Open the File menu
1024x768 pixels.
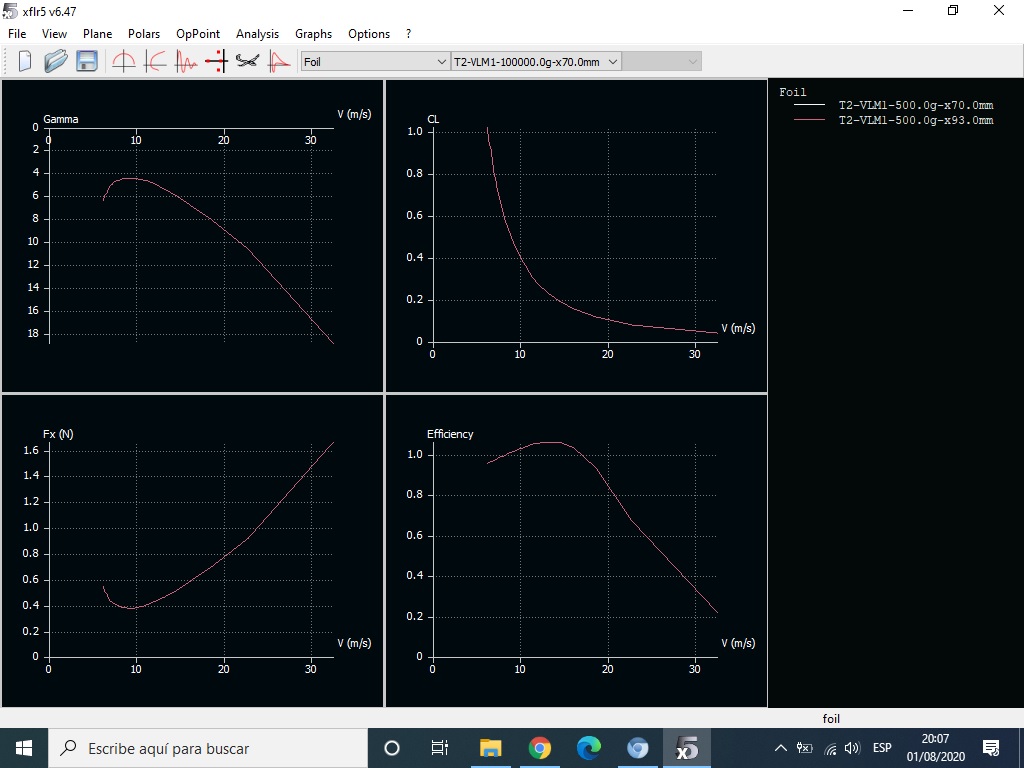tap(17, 34)
